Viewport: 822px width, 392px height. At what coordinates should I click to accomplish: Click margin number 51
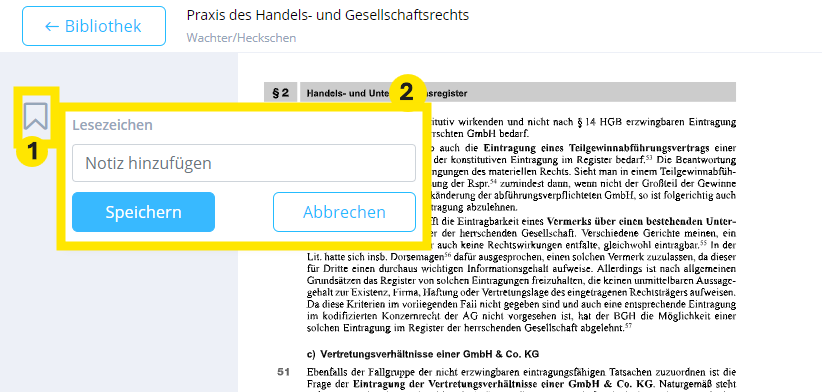[284, 373]
